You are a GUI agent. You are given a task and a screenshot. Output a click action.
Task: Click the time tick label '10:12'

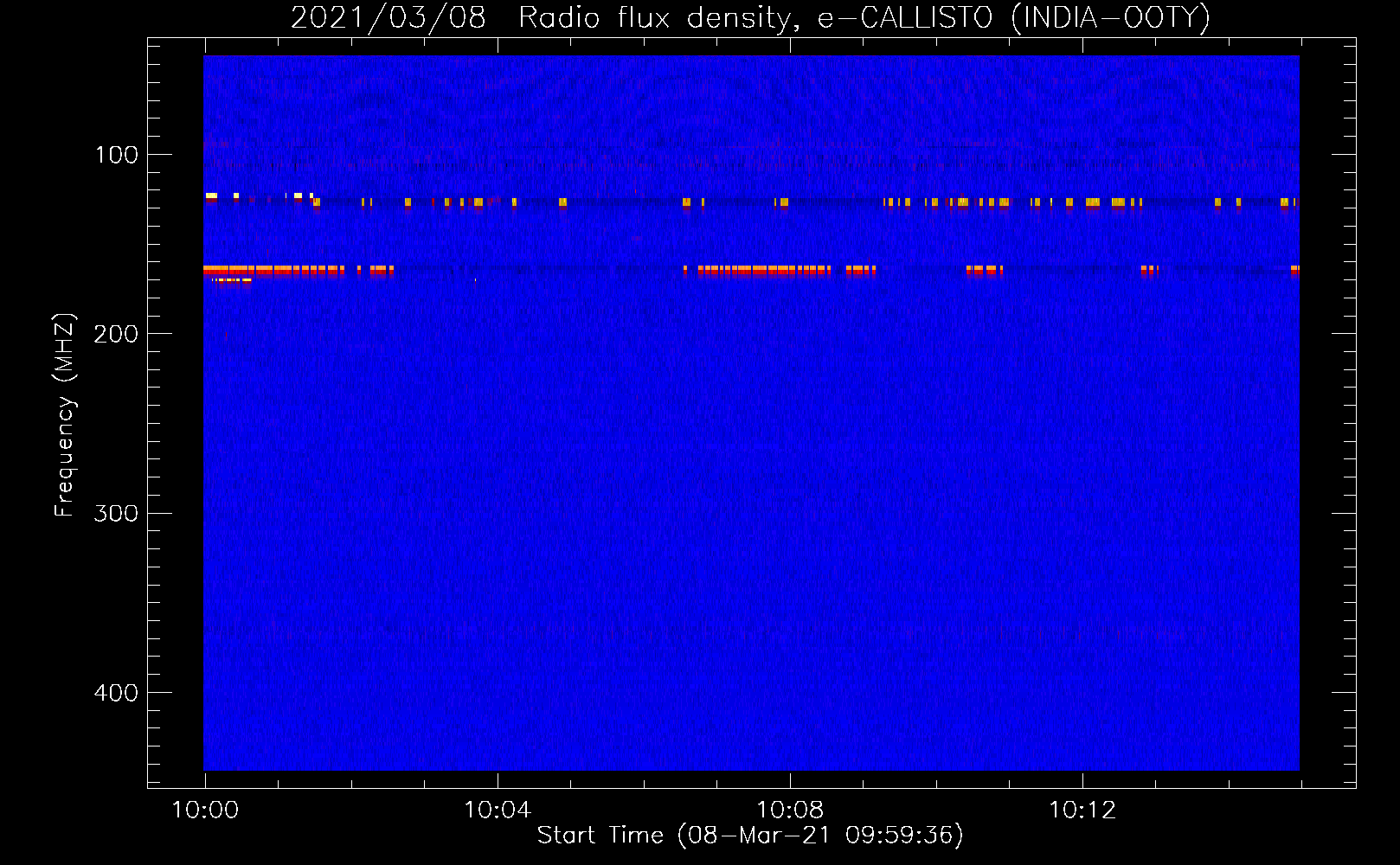1082,810
